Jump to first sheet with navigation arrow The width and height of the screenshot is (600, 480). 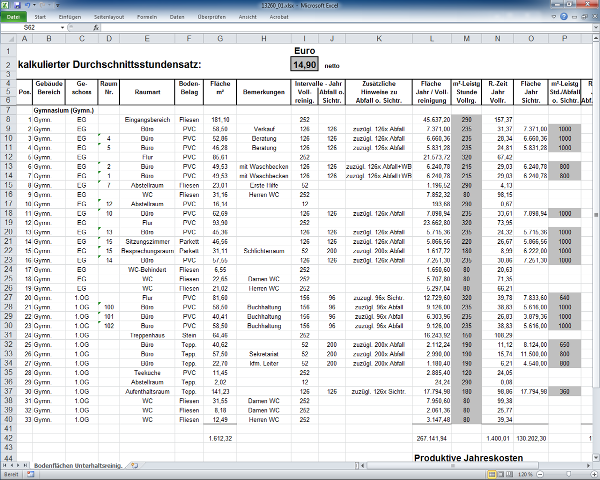click(x=5, y=466)
